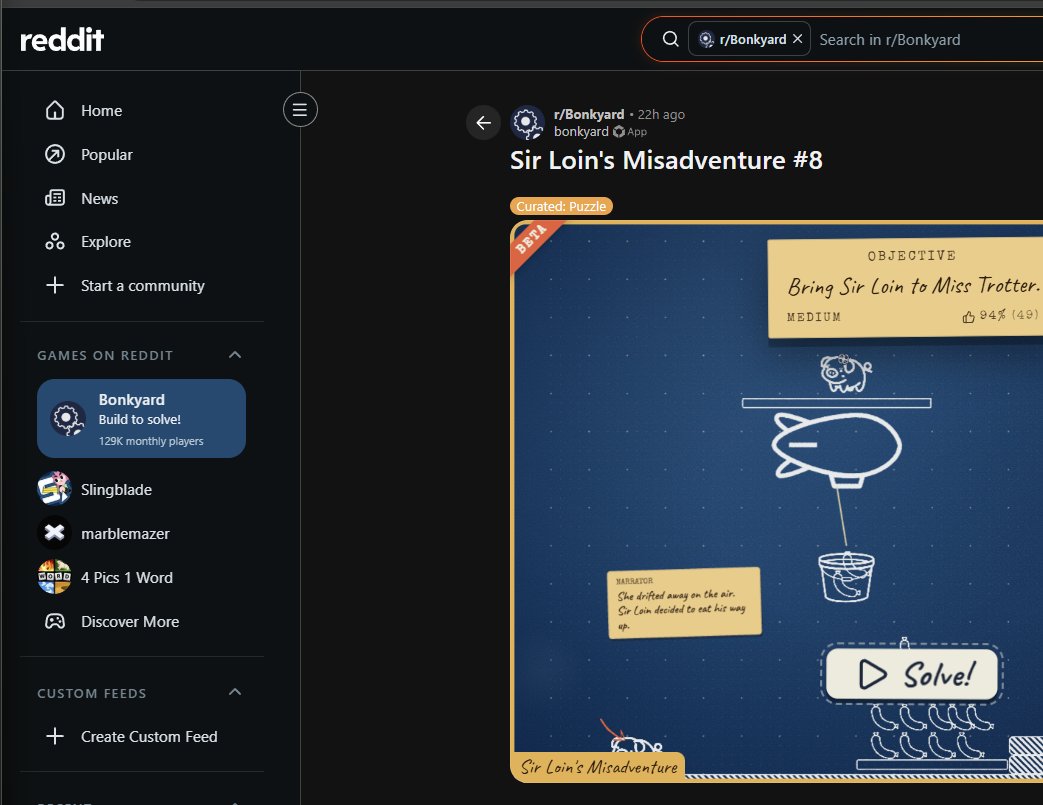Open the Bonkyard featured game card
Screen dimensions: 1043x805
pyautogui.click(x=142, y=418)
